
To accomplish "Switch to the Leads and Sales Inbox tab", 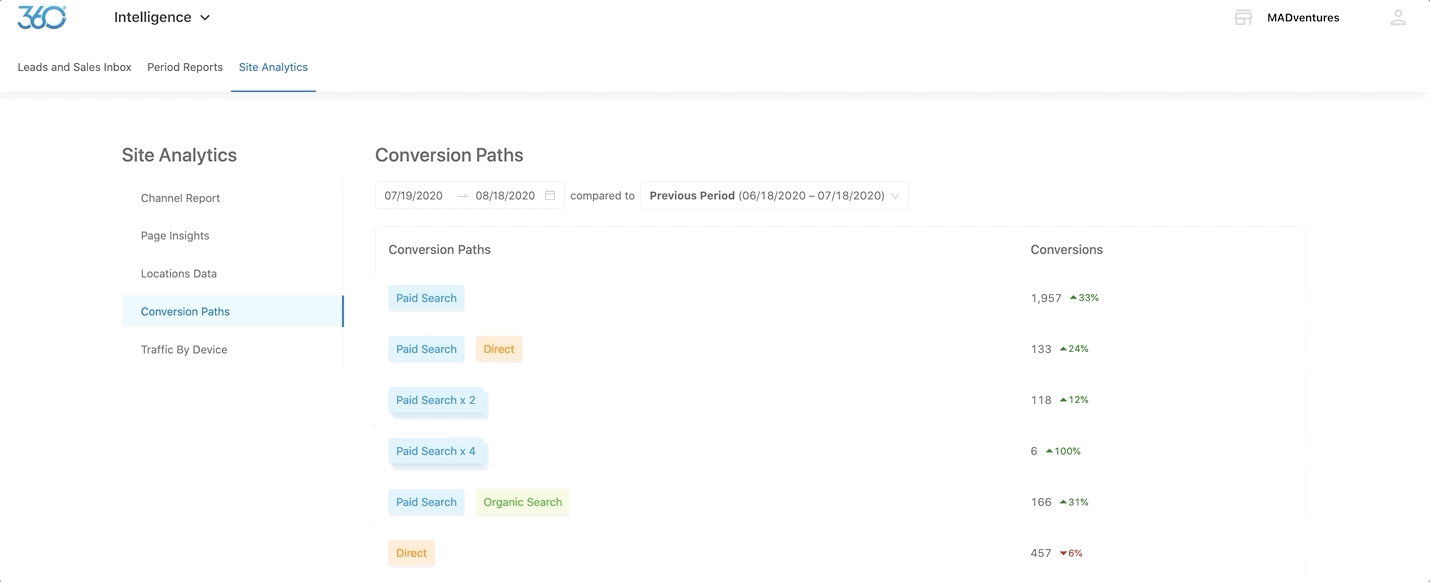I will point(73,66).
